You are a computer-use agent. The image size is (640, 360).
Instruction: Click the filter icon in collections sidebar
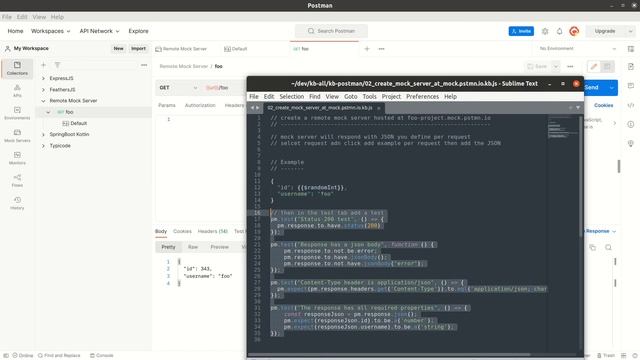coord(58,65)
